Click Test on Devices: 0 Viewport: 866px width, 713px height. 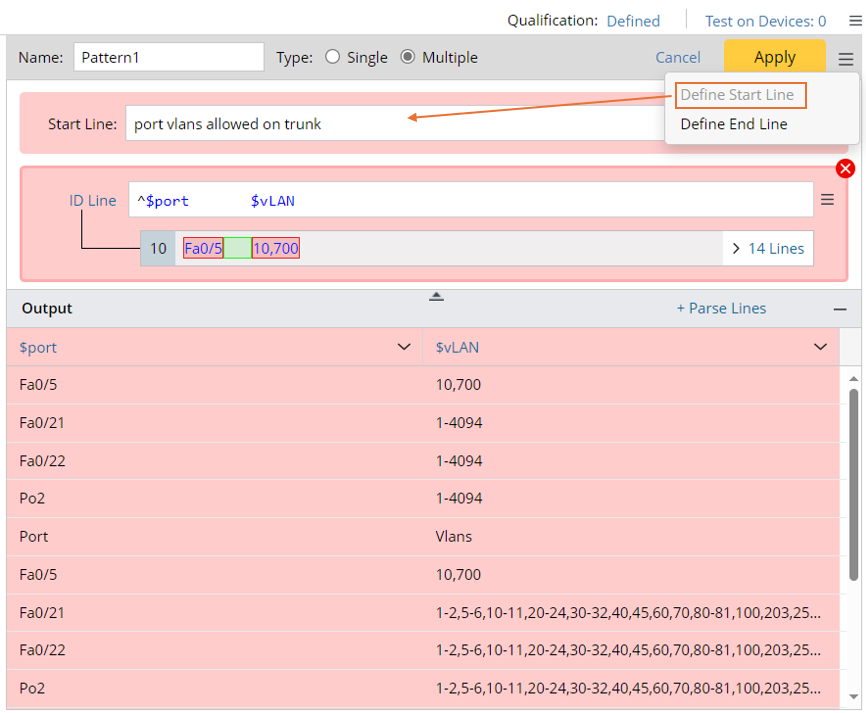765,20
